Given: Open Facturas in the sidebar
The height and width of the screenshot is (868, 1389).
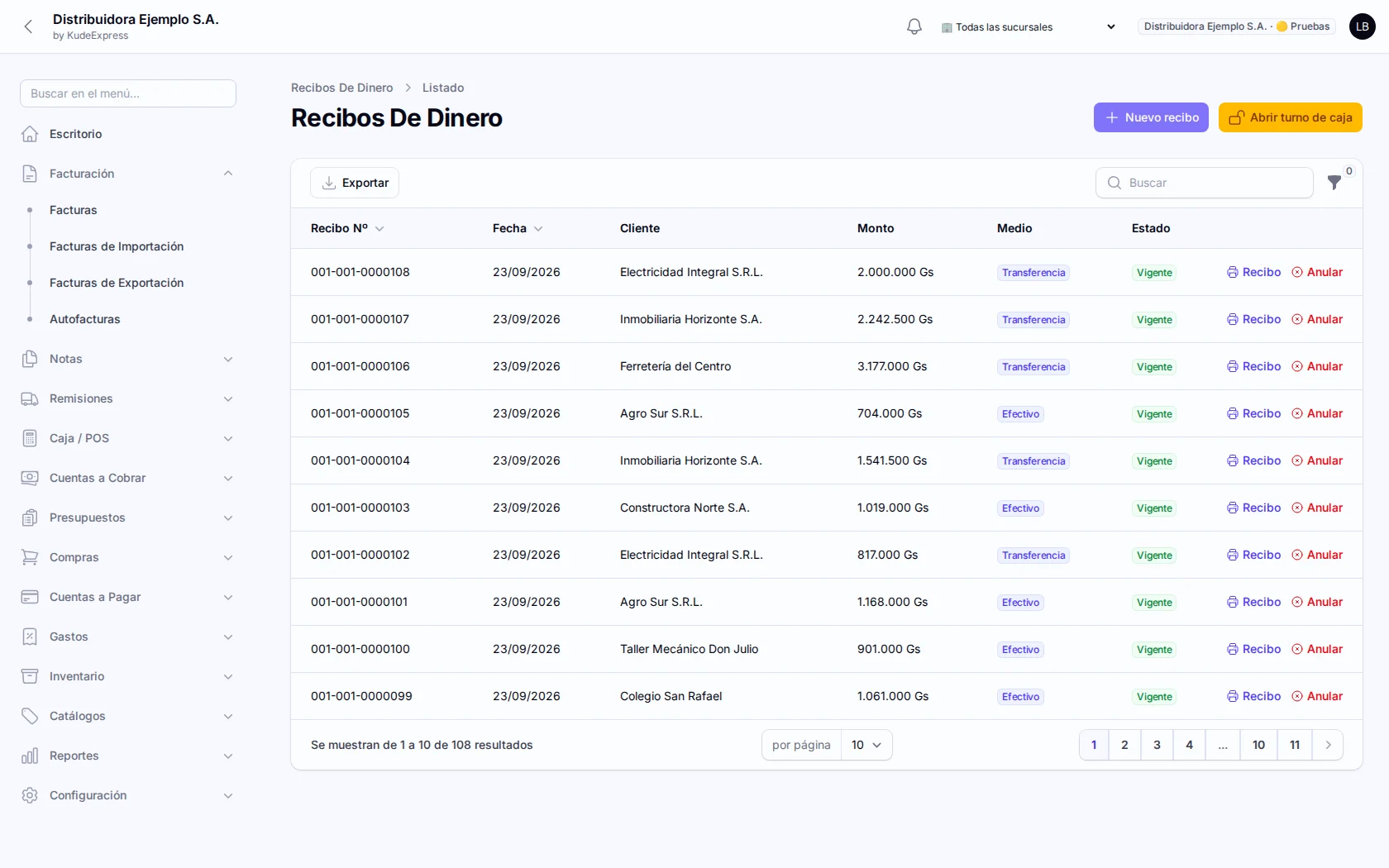Looking at the screenshot, I should [x=74, y=210].
